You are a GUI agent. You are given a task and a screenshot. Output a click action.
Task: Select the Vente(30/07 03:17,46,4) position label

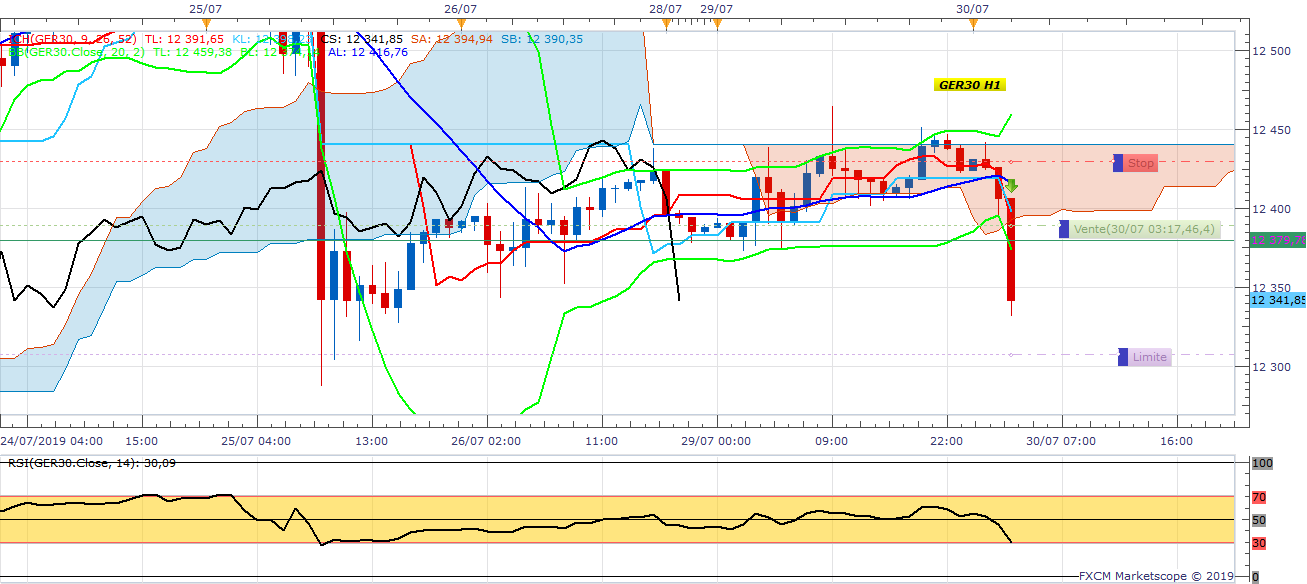coord(1140,229)
